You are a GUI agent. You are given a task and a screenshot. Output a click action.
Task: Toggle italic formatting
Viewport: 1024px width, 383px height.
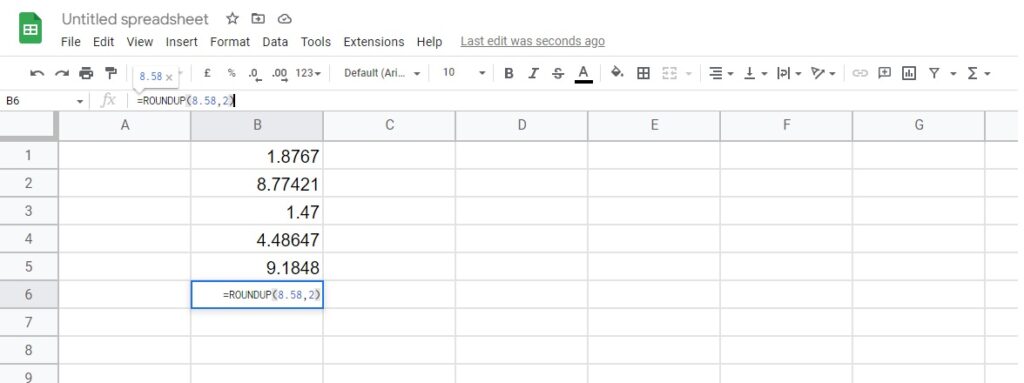[533, 73]
